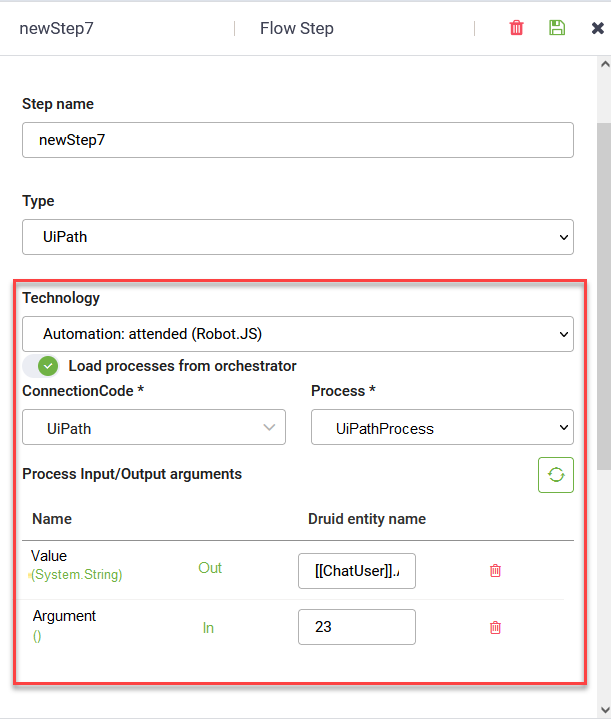Click the Flow Step header label
The height and width of the screenshot is (720, 611).
pos(297,28)
